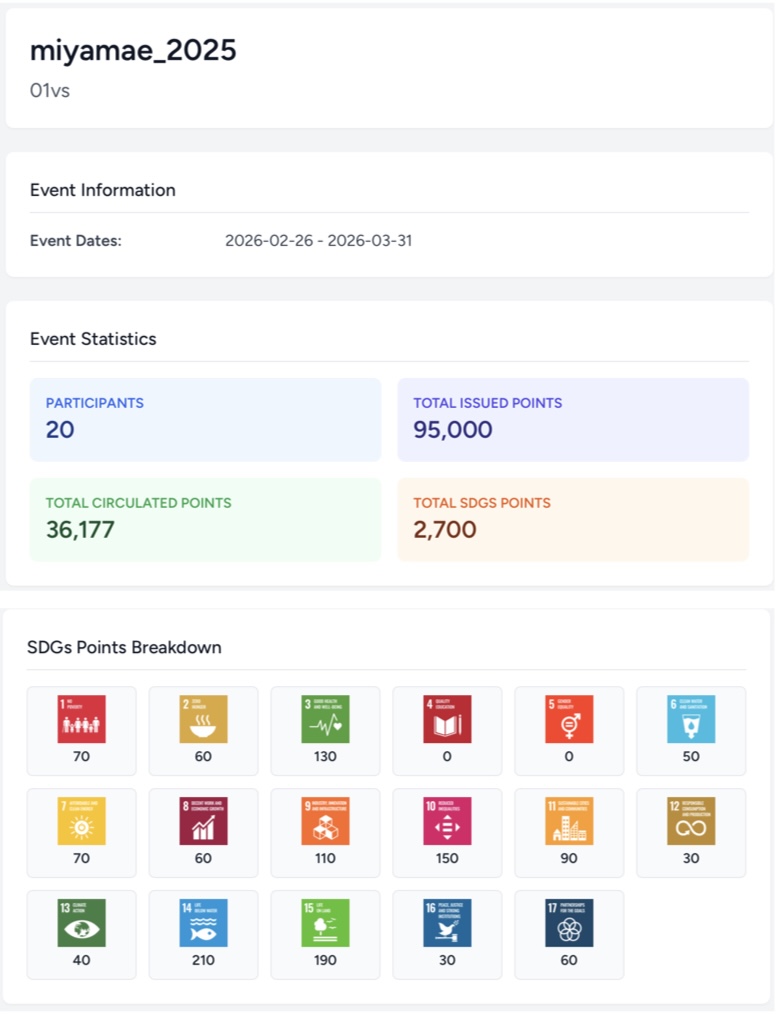Click the SDG 1 No Poverty icon
The image size is (780, 1014).
(82, 719)
